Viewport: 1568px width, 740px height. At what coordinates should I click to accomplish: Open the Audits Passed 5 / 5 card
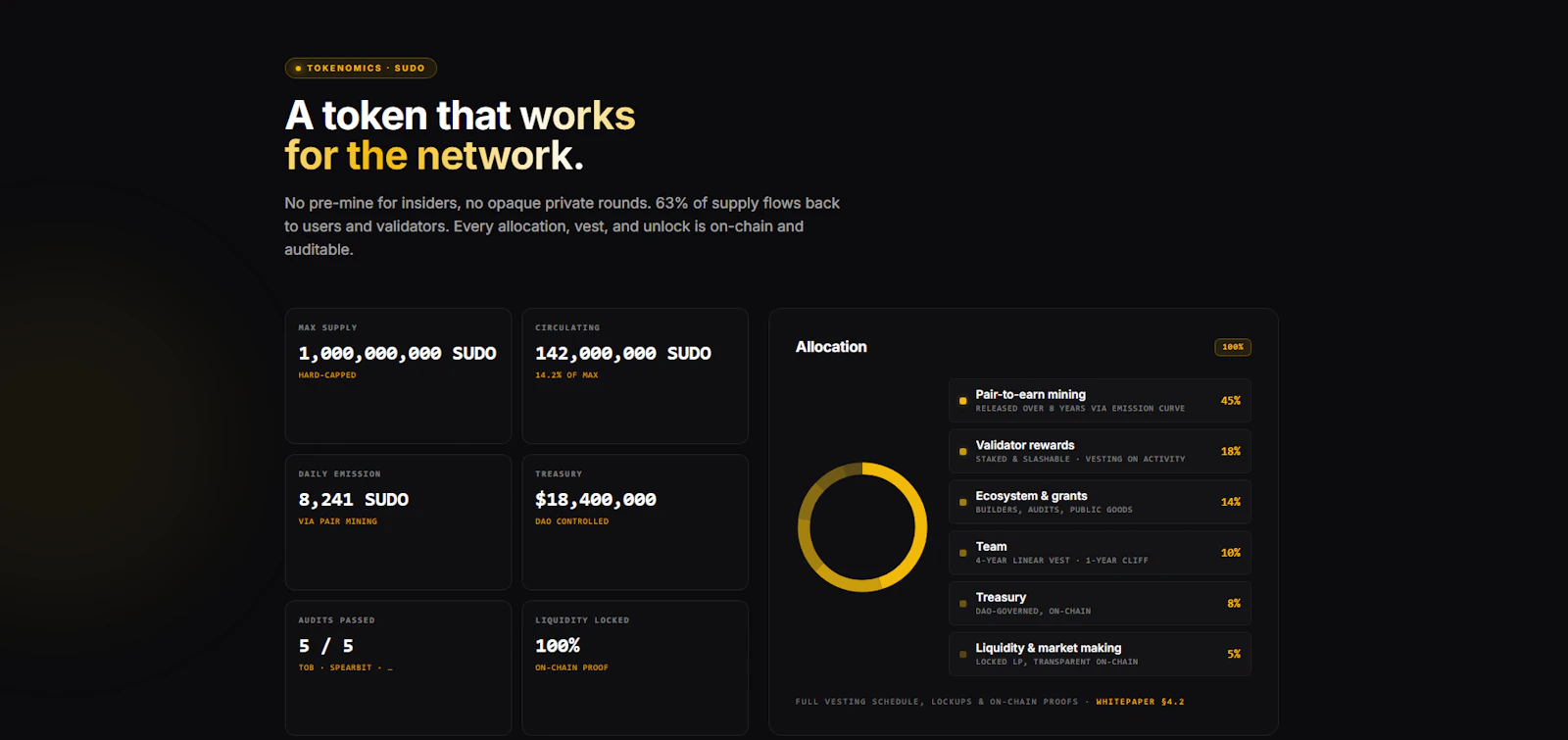coord(398,668)
